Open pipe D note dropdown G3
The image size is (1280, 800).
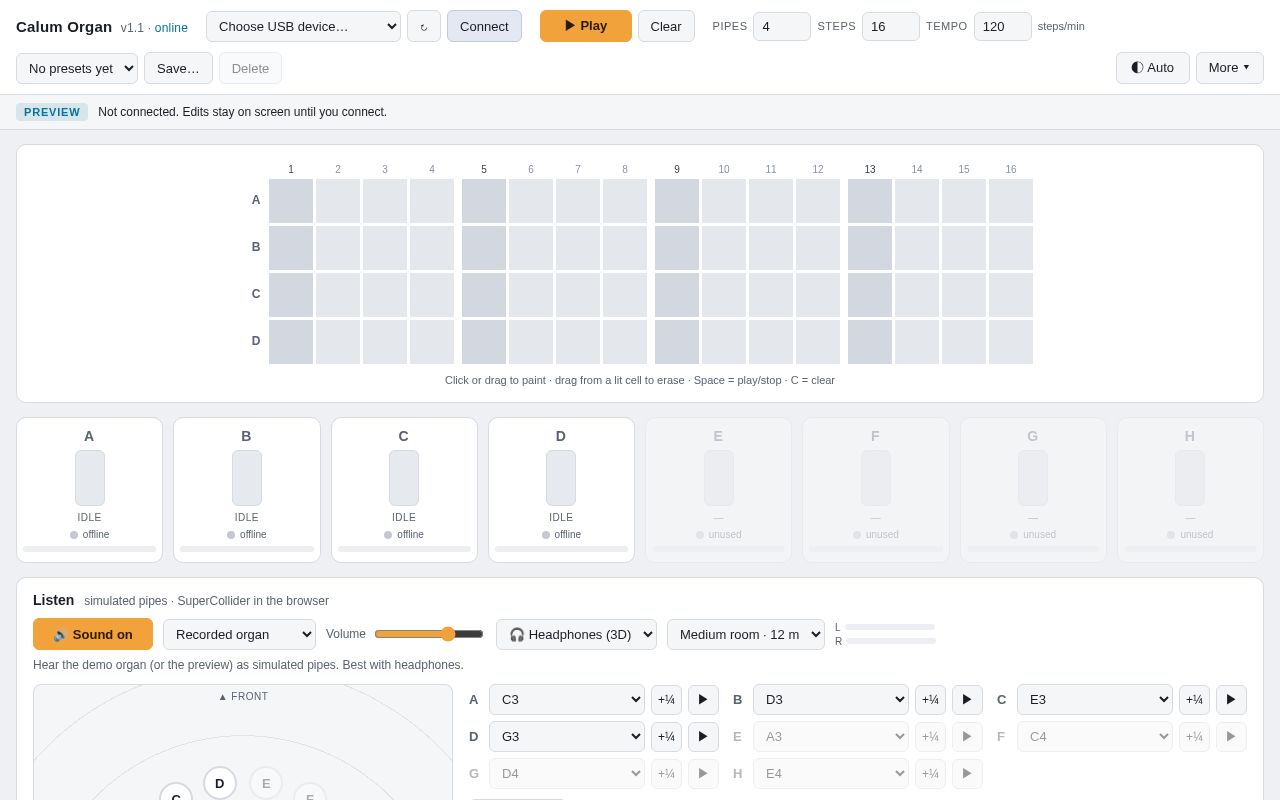567,737
